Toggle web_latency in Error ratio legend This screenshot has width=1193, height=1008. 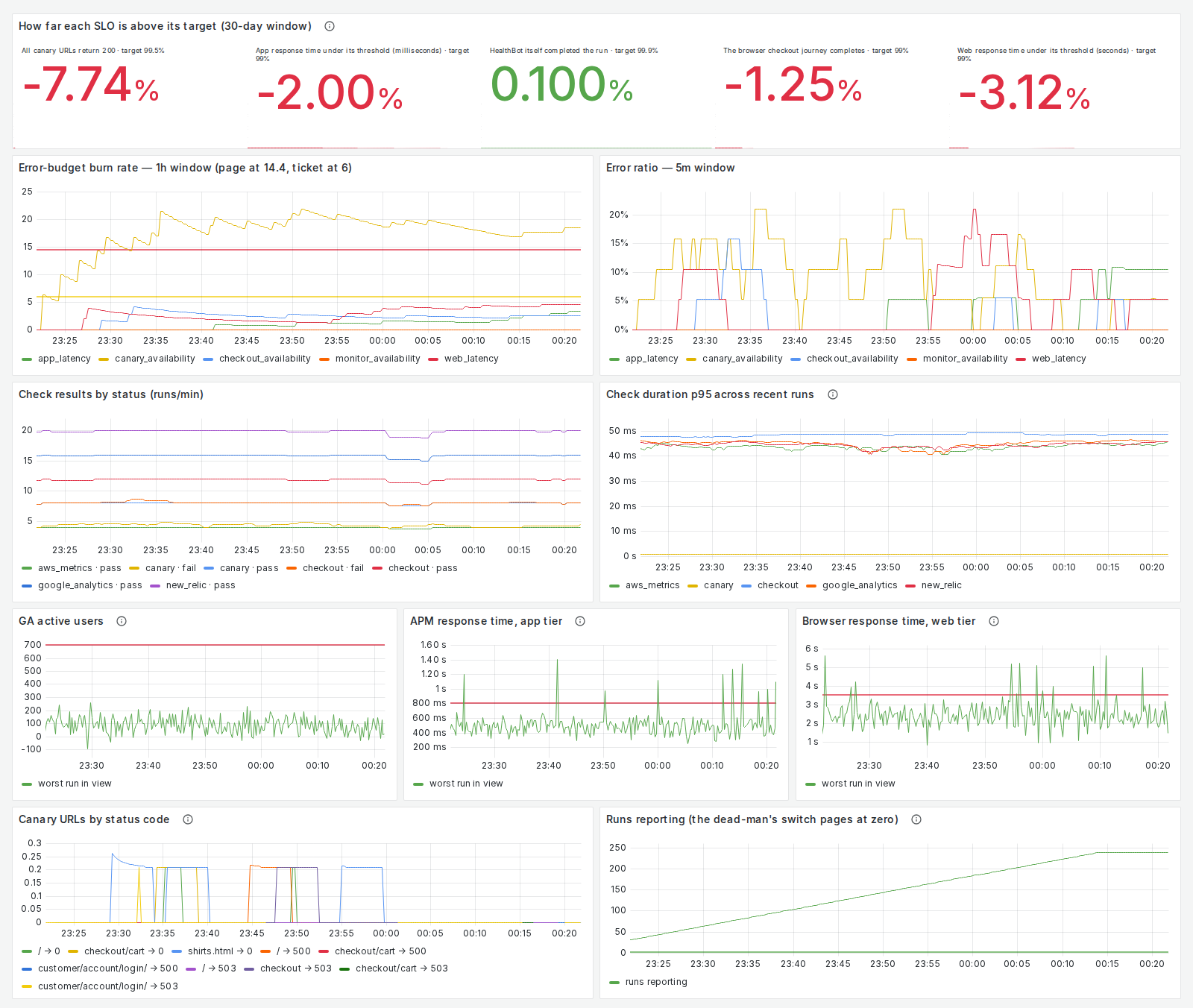[1059, 359]
